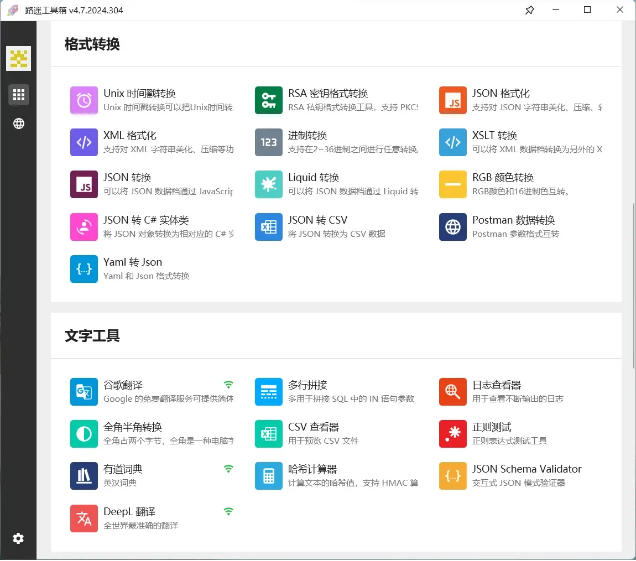Click the 谷歌翻译 title text
636x561 pixels.
pos(123,385)
